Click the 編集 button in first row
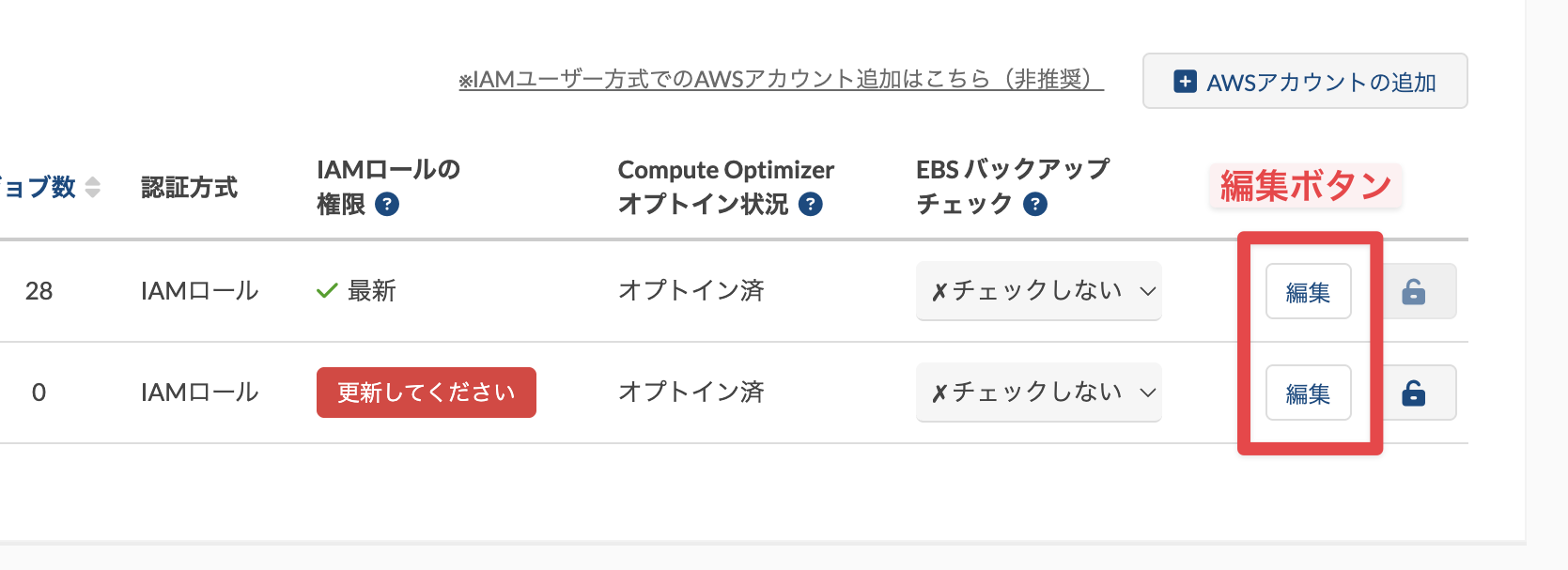Image resolution: width=1568 pixels, height=570 pixels. (1308, 291)
